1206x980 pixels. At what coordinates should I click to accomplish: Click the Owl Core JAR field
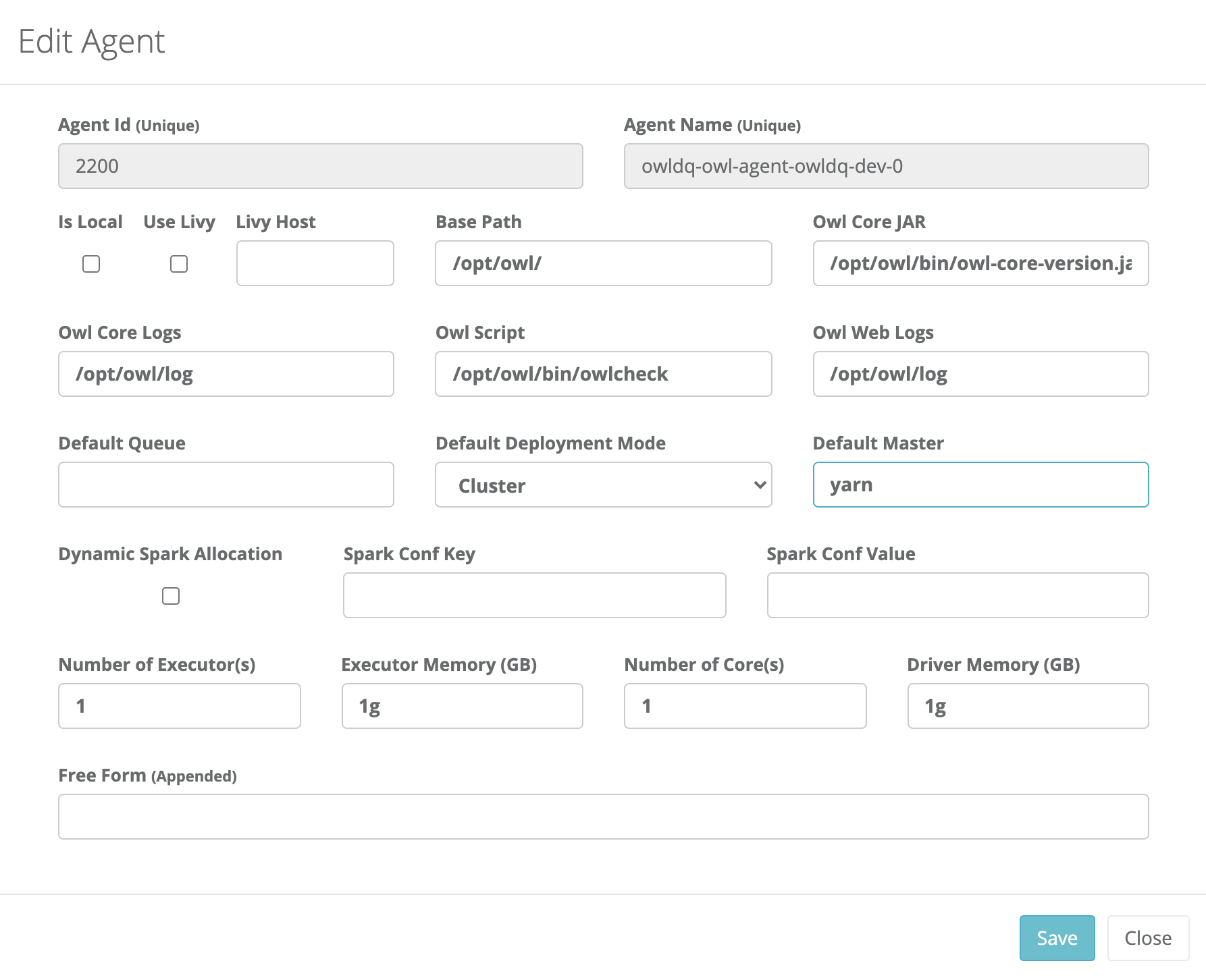(x=980, y=263)
